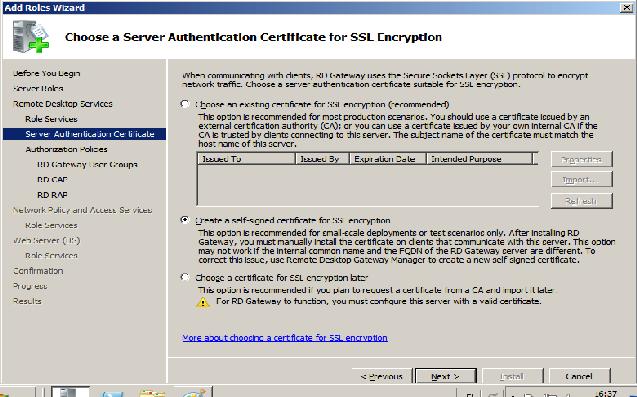Click the 'Choose a Server Authentication Certificate' heading
637x397 pixels.
click(x=253, y=37)
